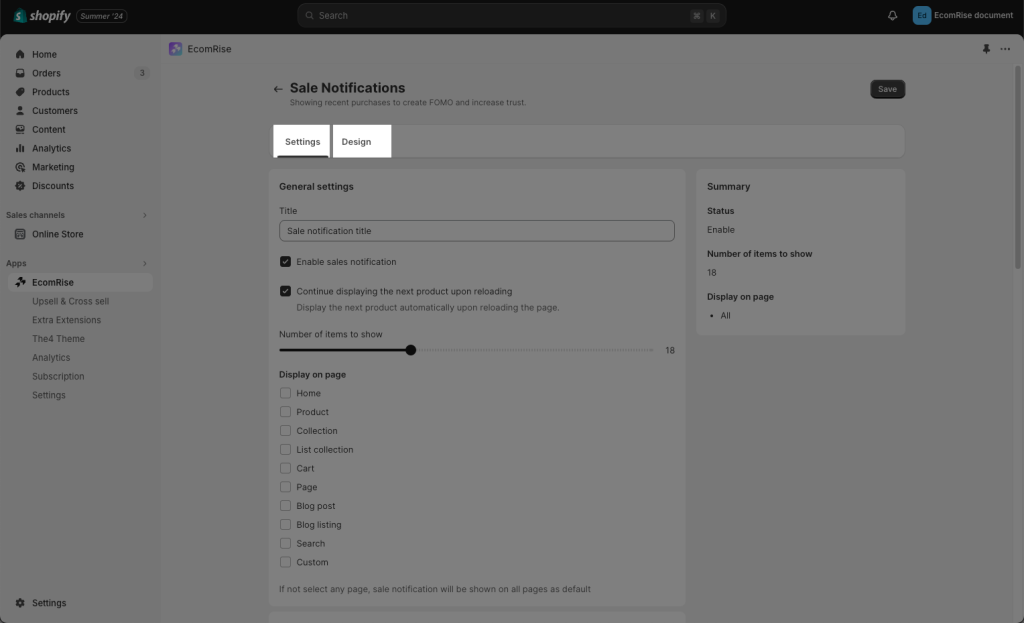The height and width of the screenshot is (623, 1024).
Task: Check the Collection display page box
Action: 285,431
